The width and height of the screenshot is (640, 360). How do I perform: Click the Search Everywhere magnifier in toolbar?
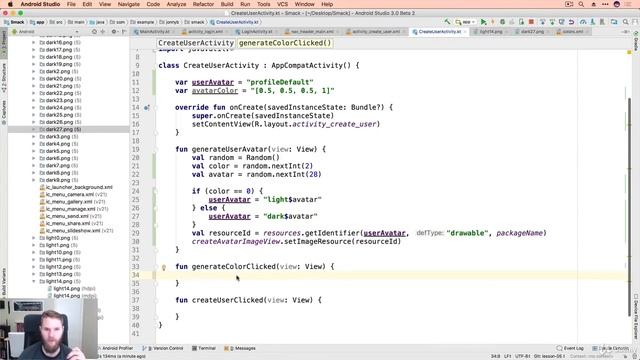tap(625, 22)
